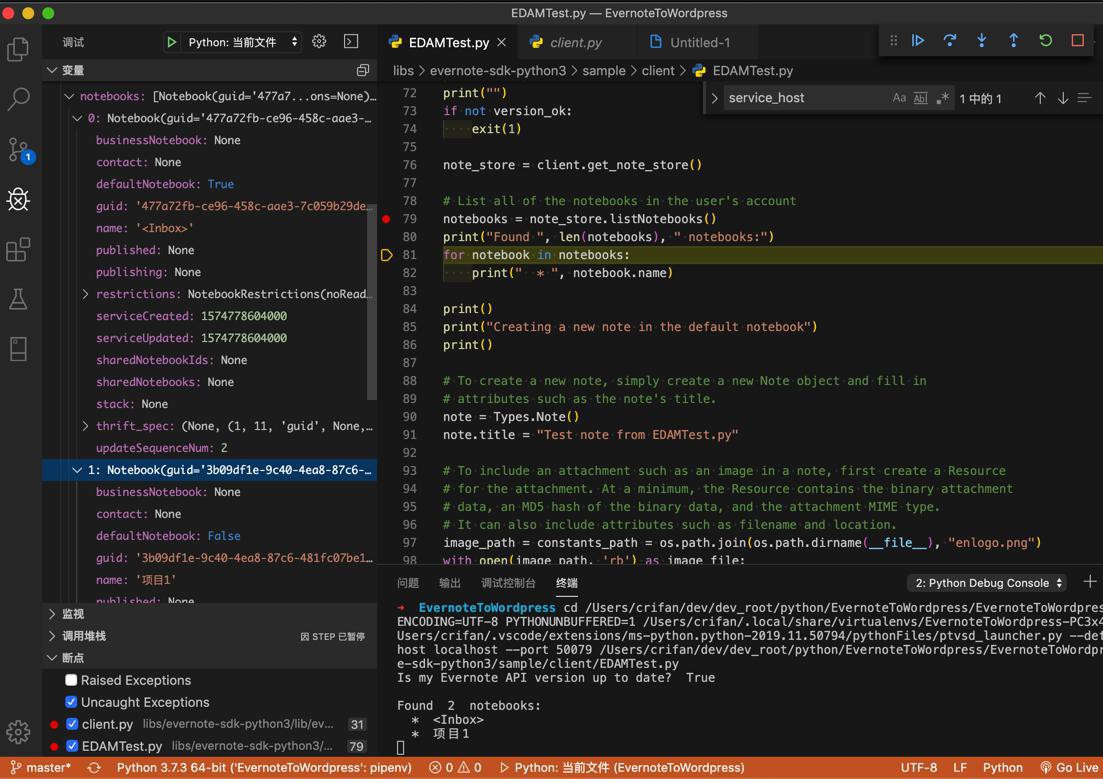
Task: Collapse notebook item 0 in variables
Action: click(77, 118)
